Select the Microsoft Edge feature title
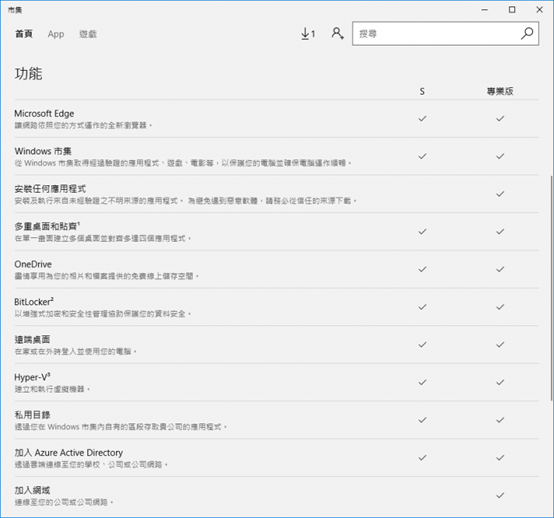This screenshot has height=518, width=554. click(44, 113)
